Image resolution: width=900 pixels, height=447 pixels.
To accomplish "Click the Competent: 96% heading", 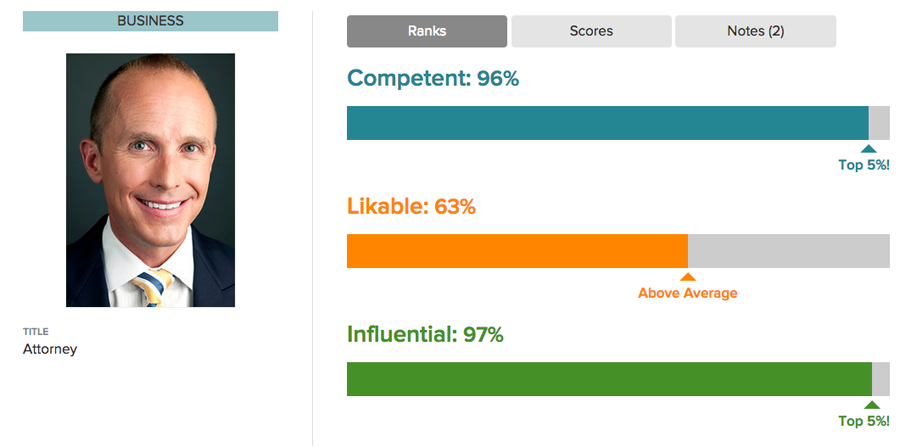I will 433,79.
